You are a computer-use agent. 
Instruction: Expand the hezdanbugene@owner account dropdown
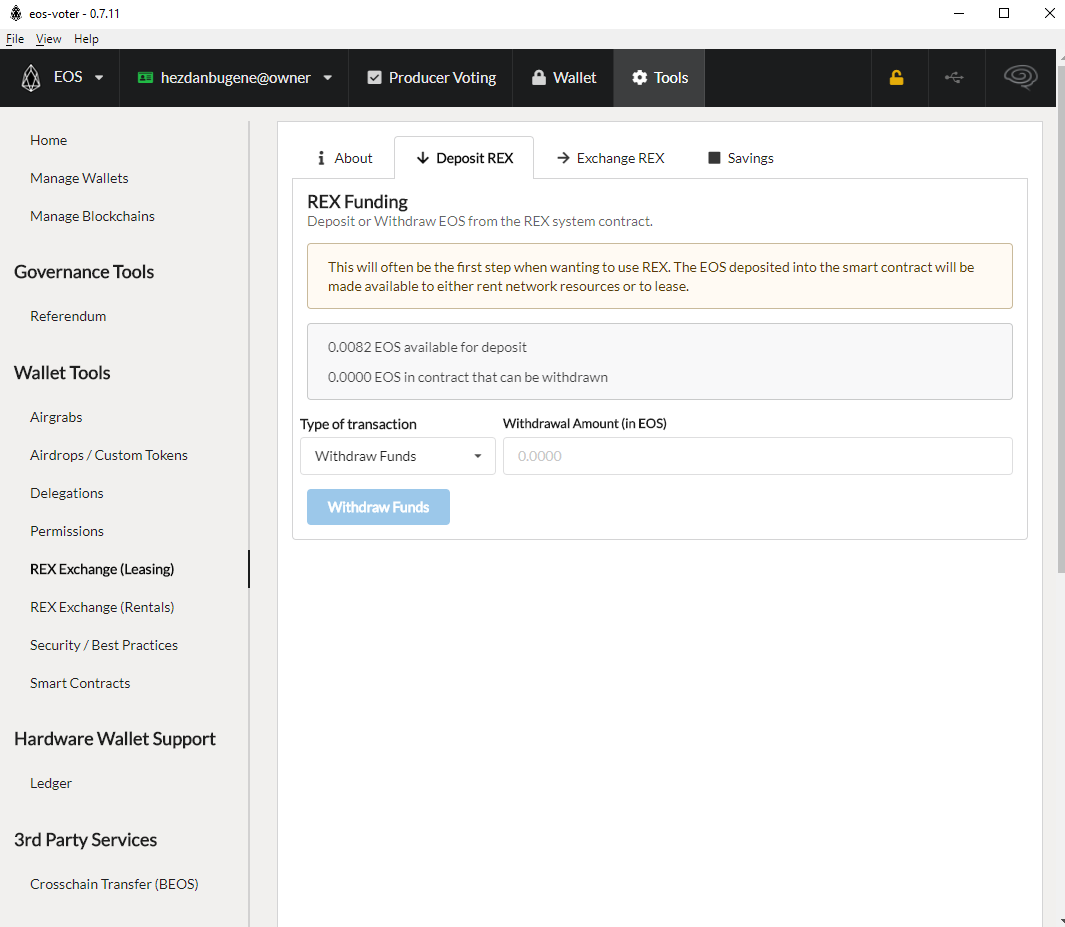point(328,77)
